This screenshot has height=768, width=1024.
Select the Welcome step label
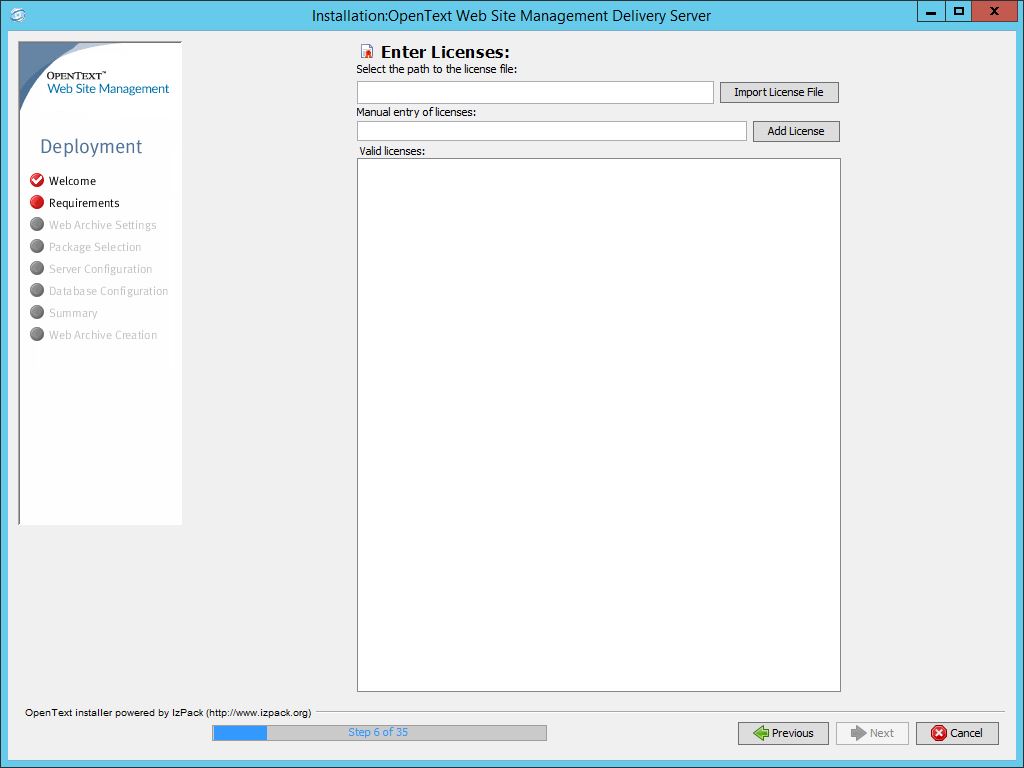[72, 181]
